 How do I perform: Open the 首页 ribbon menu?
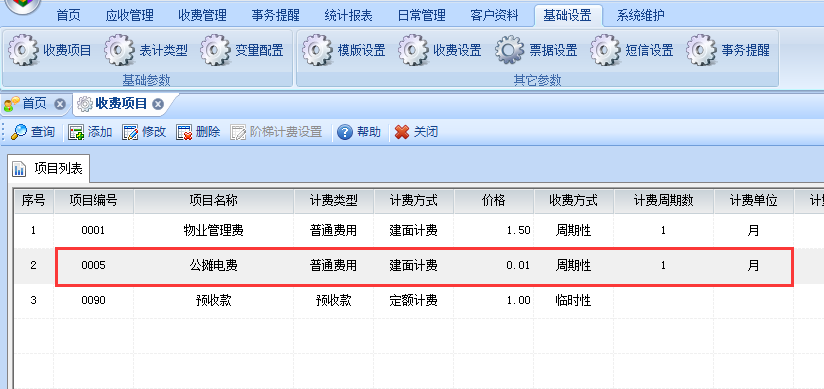69,16
